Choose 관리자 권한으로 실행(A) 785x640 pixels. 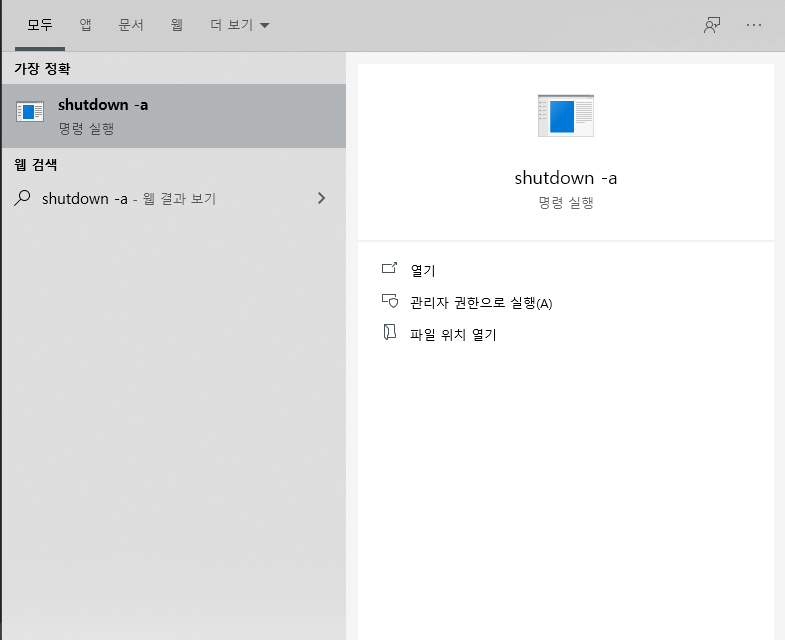481,302
